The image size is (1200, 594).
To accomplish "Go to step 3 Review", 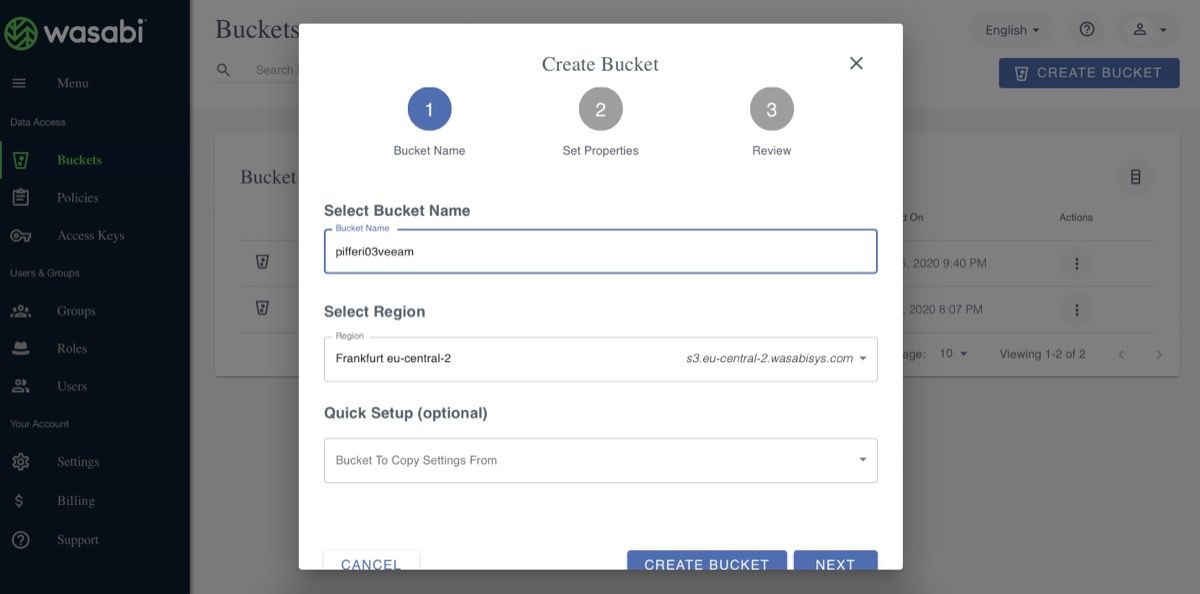I will (771, 110).
